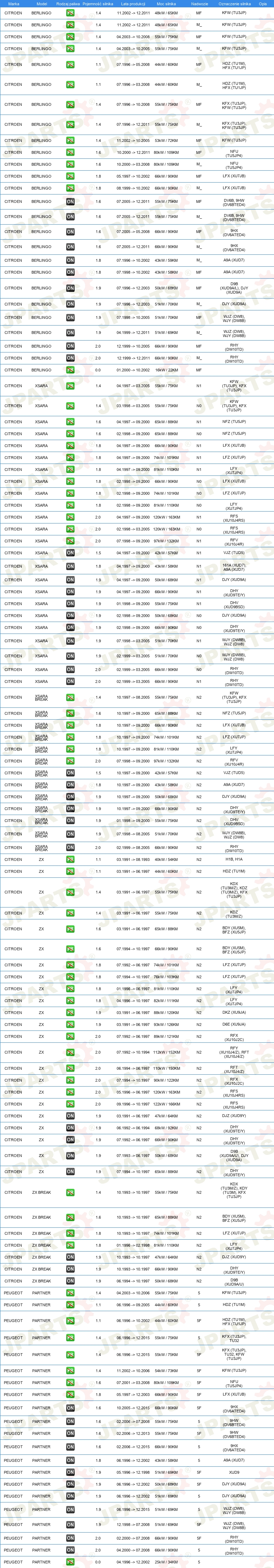The height and width of the screenshot is (1568, 274).
Task: Click PB icon in ZX Break 1.6 BDY row
Action: [71, 1217]
